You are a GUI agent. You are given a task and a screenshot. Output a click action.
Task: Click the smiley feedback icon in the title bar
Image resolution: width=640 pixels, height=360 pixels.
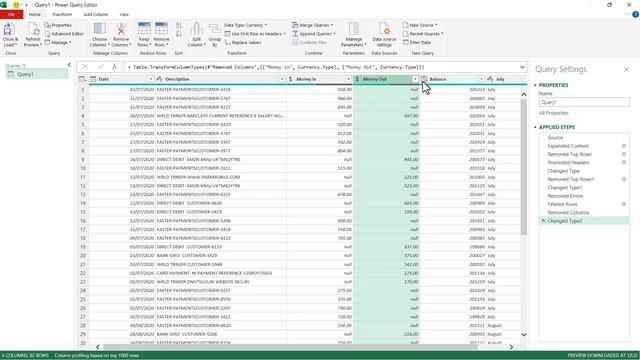[16, 5]
